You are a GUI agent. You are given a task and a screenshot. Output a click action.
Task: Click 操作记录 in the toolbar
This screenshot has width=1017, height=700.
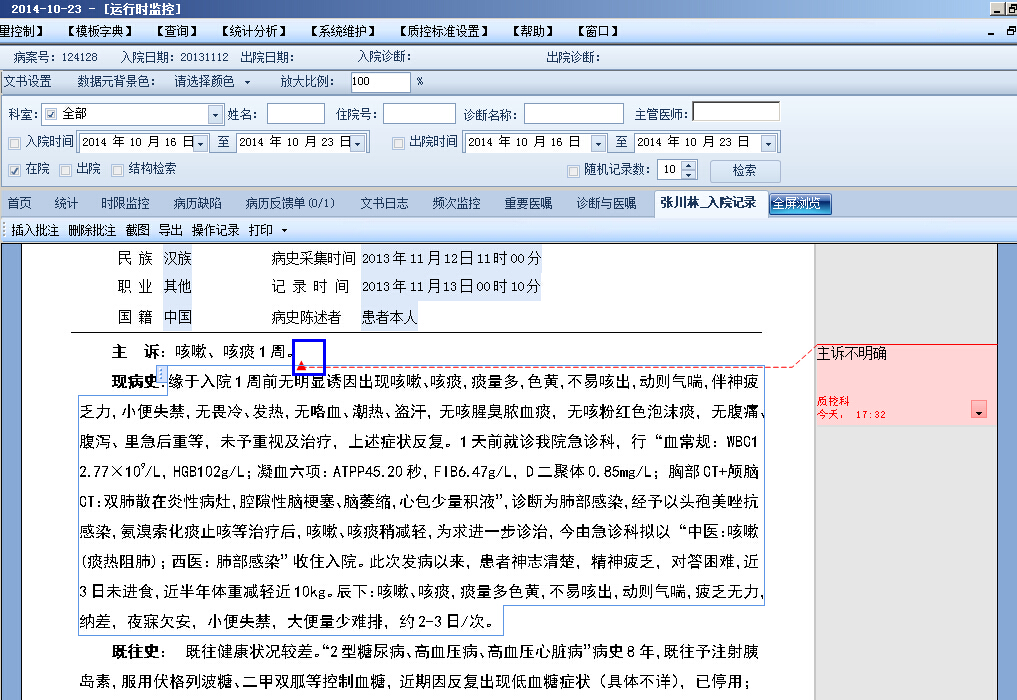[215, 230]
